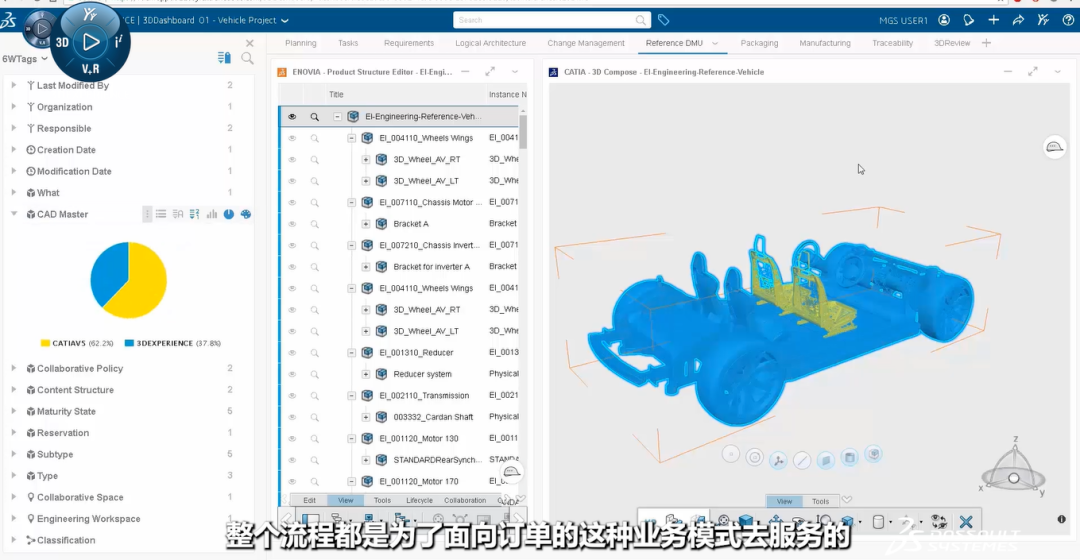Image resolution: width=1080 pixels, height=560 pixels.
Task: Collapse the EI_002110_Transmission node
Action: click(352, 396)
